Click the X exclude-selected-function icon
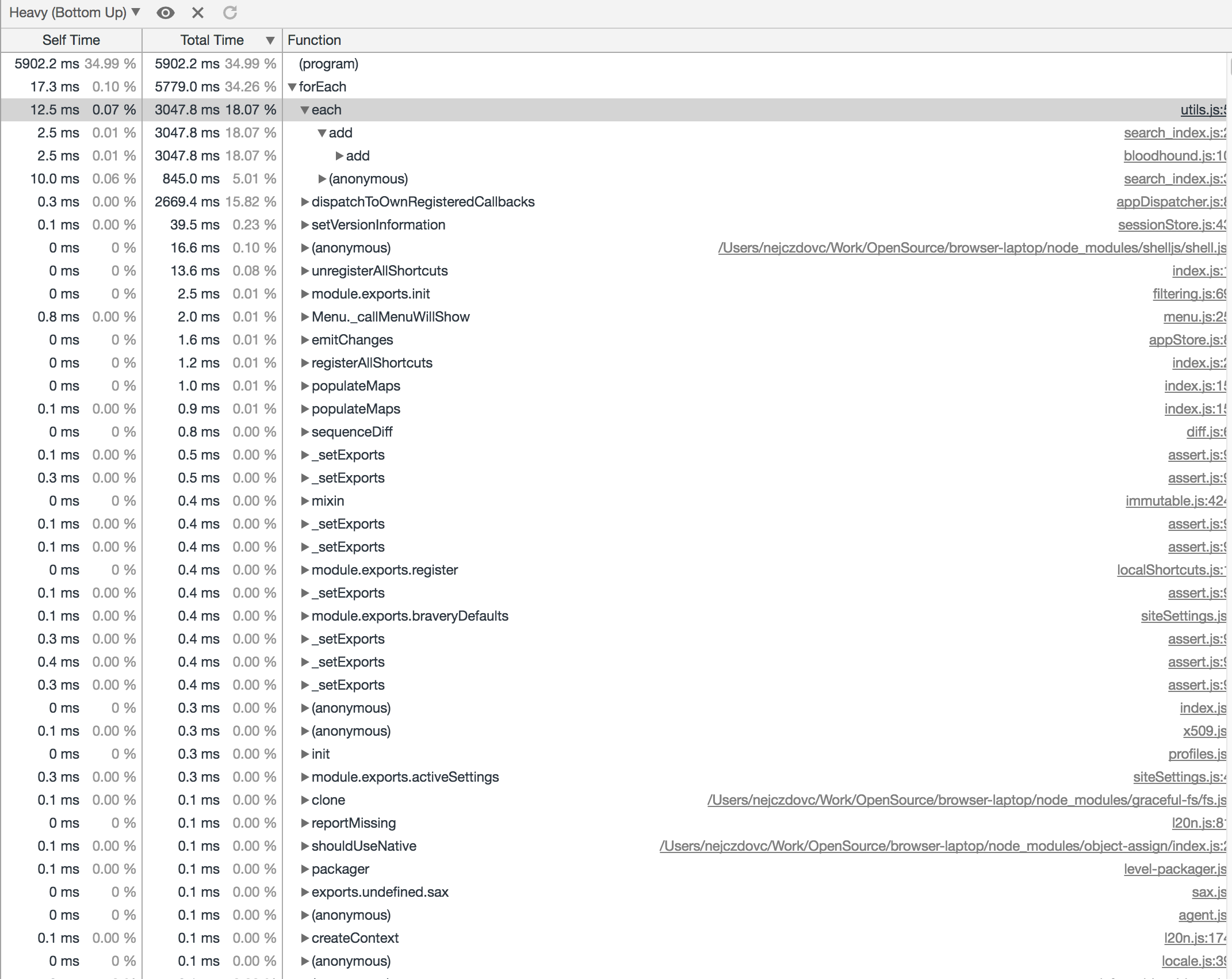Screen dimensions: 1232x979 (198, 13)
